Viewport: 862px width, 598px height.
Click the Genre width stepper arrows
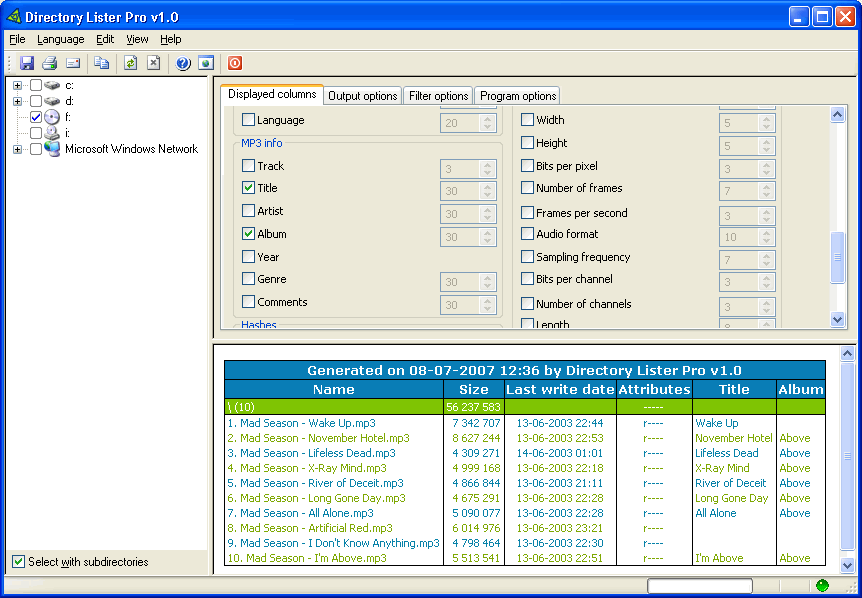[x=488, y=283]
